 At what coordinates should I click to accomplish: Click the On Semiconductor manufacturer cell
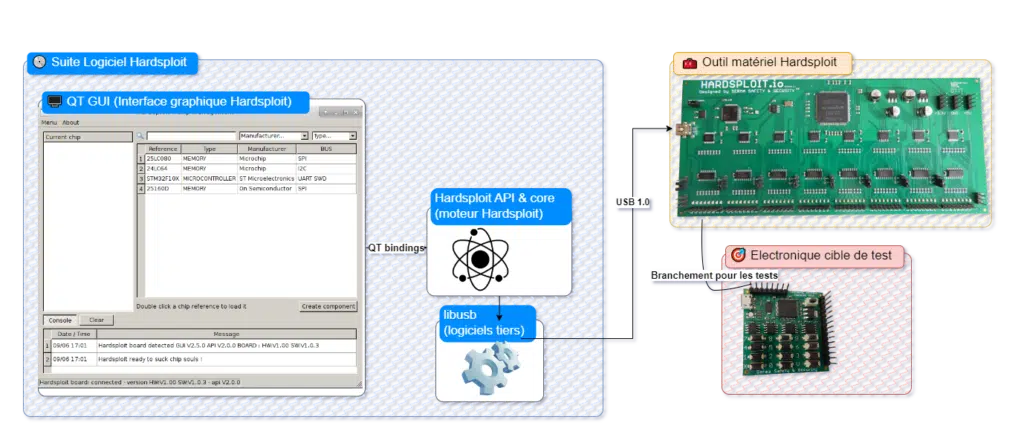coord(266,188)
